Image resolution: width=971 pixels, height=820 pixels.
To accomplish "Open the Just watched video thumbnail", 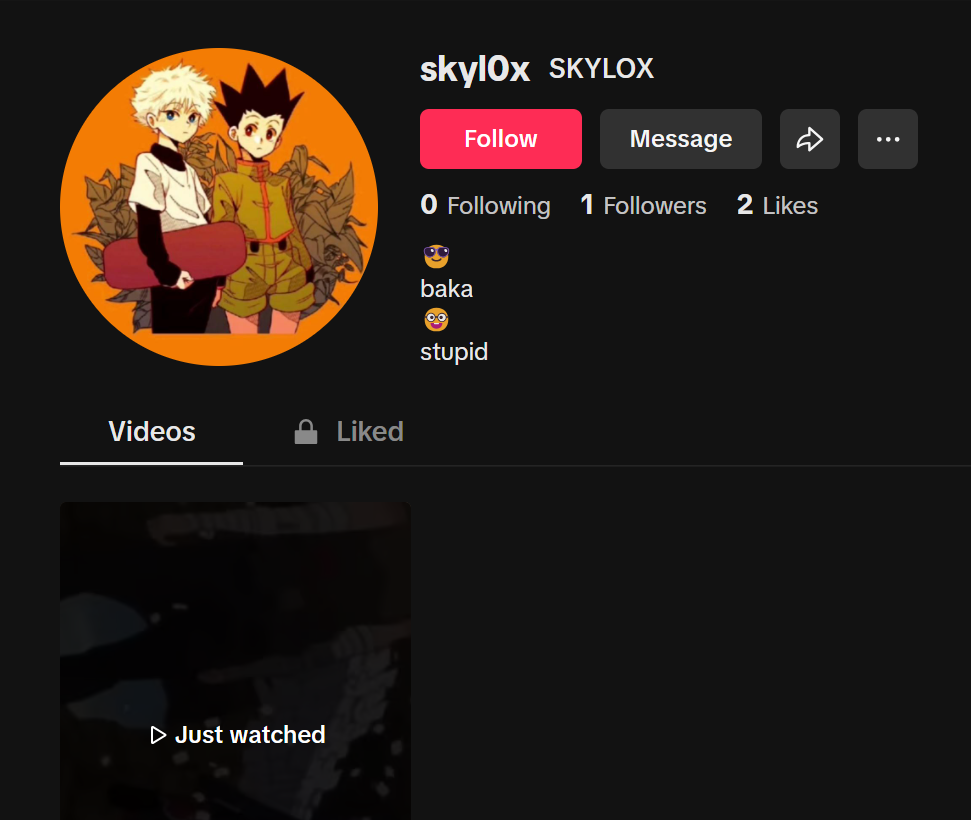I will click(235, 661).
